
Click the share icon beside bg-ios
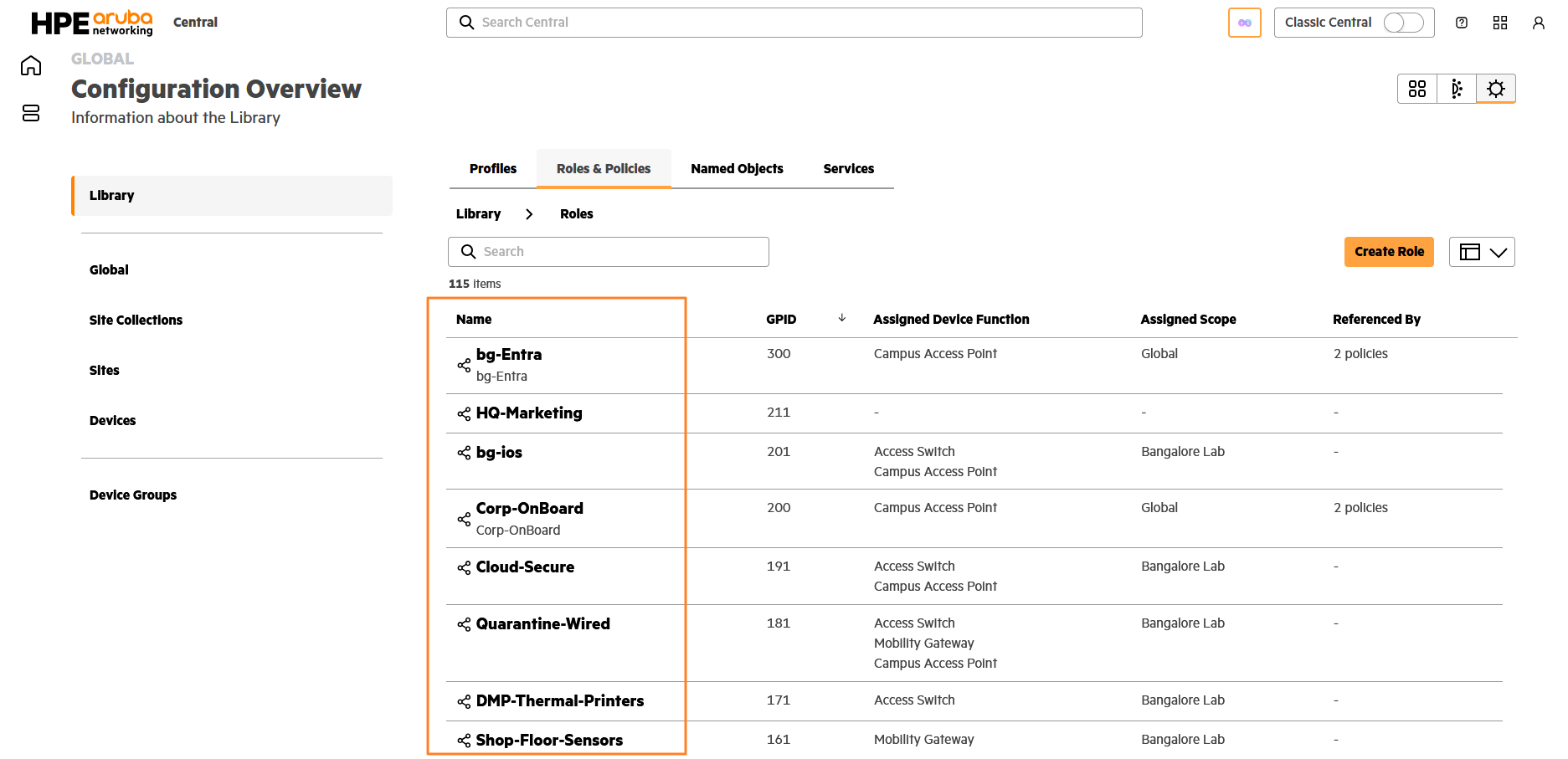464,453
